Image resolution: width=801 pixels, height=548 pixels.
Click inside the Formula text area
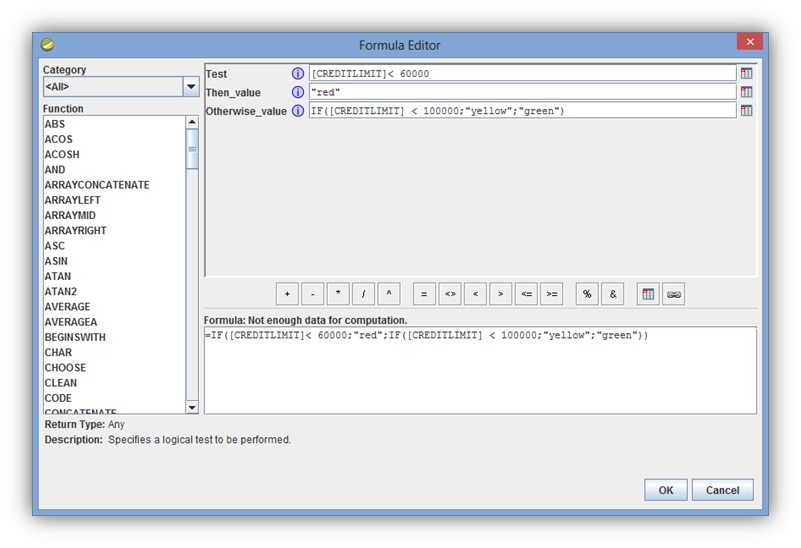point(480,375)
